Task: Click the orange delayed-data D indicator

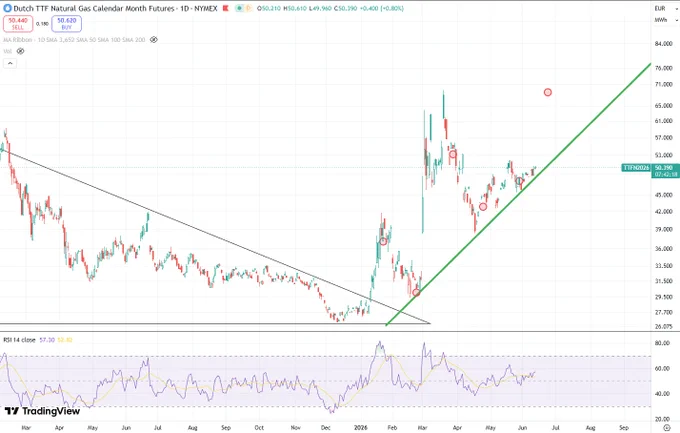Action: pyautogui.click(x=248, y=8)
